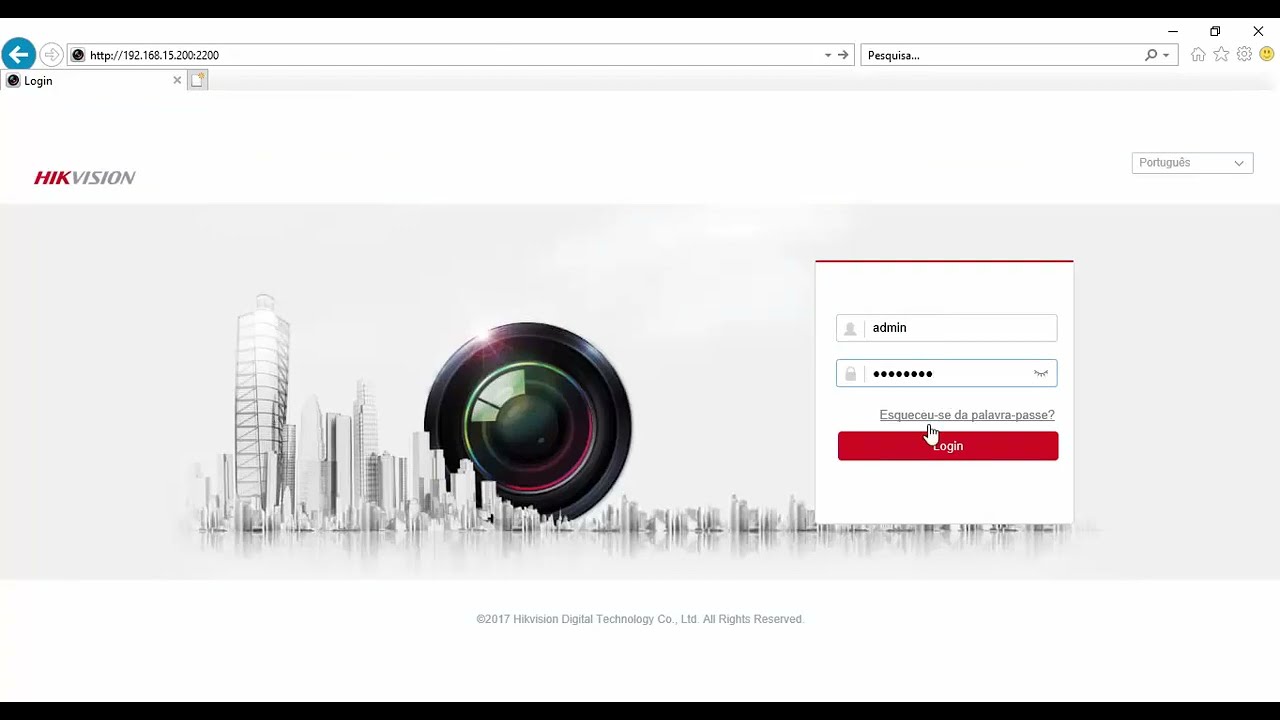1280x720 pixels.
Task: Click the browser Forward arrow button
Action: click(51, 55)
